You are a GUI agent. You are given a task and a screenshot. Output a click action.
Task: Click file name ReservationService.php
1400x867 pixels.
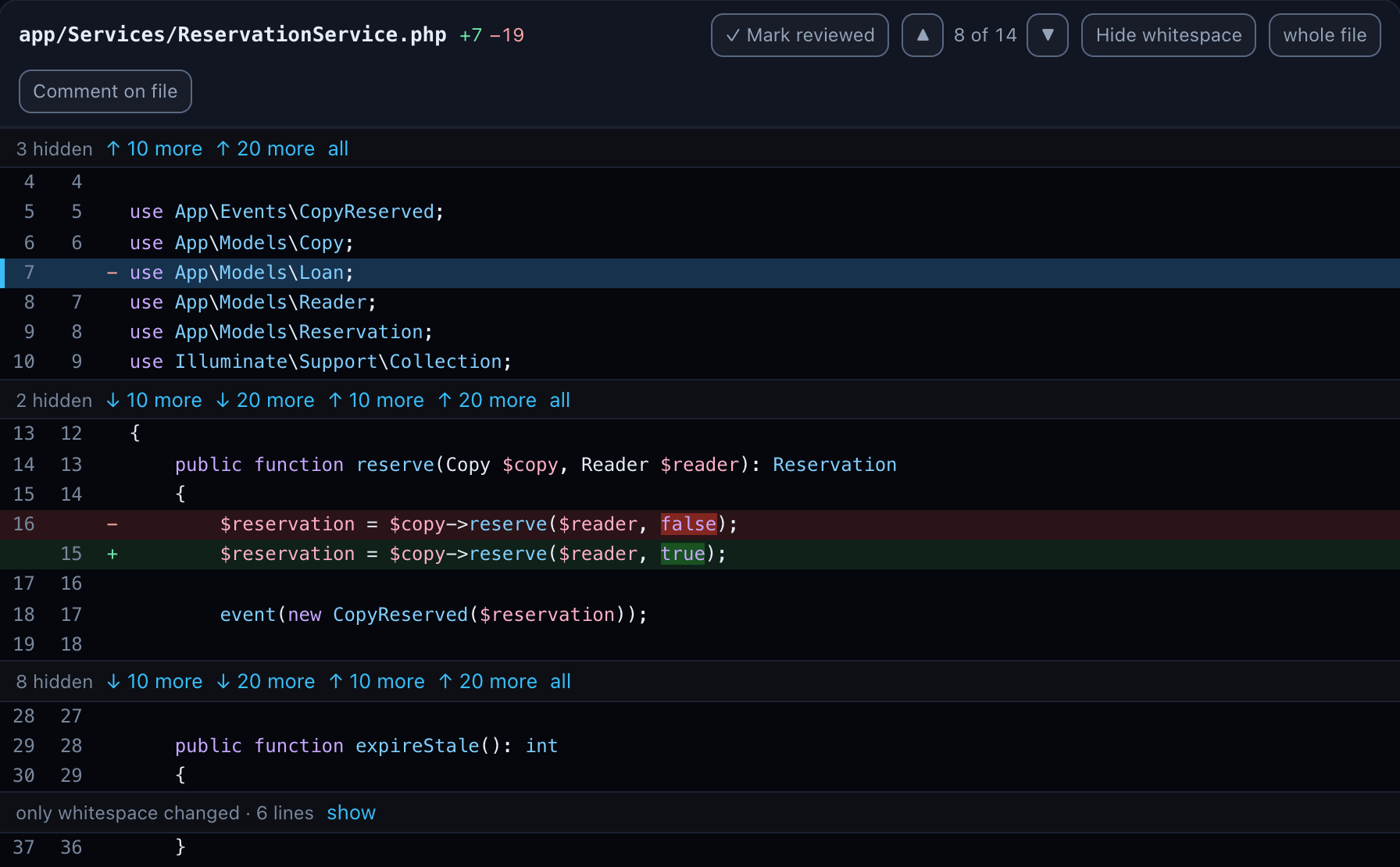pyautogui.click(x=233, y=35)
